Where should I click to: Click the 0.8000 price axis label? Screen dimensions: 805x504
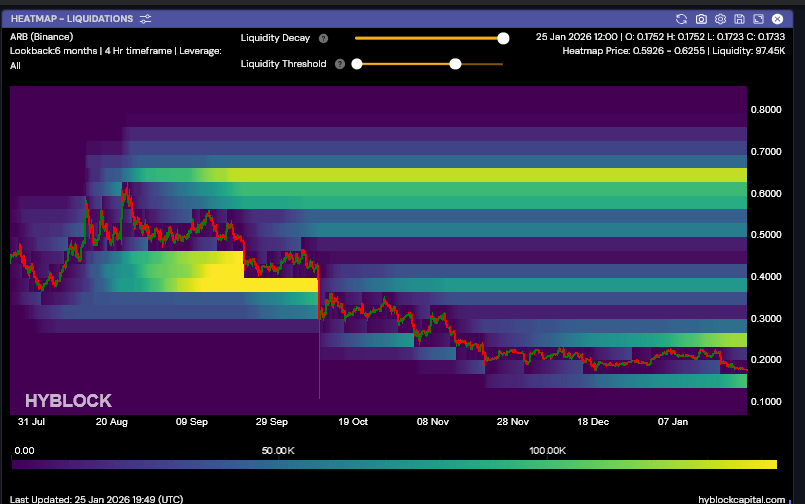(x=766, y=109)
